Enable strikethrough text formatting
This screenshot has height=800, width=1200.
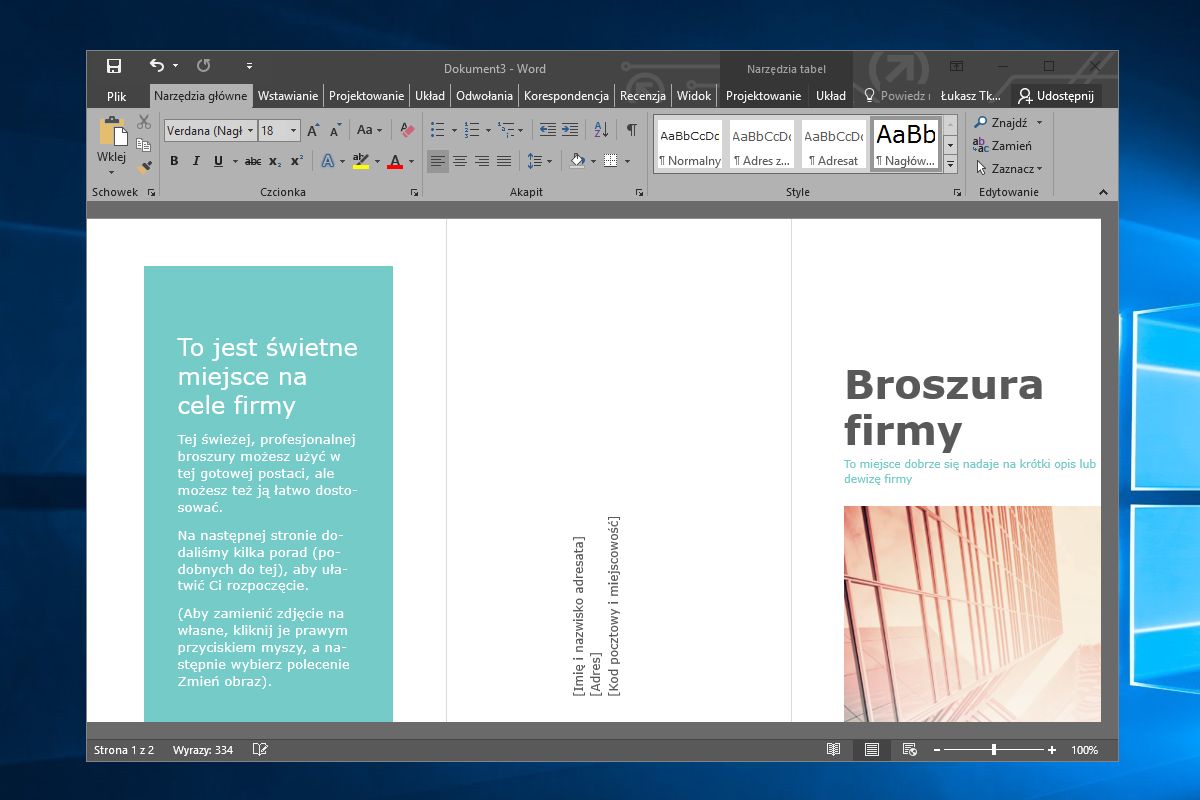click(252, 161)
